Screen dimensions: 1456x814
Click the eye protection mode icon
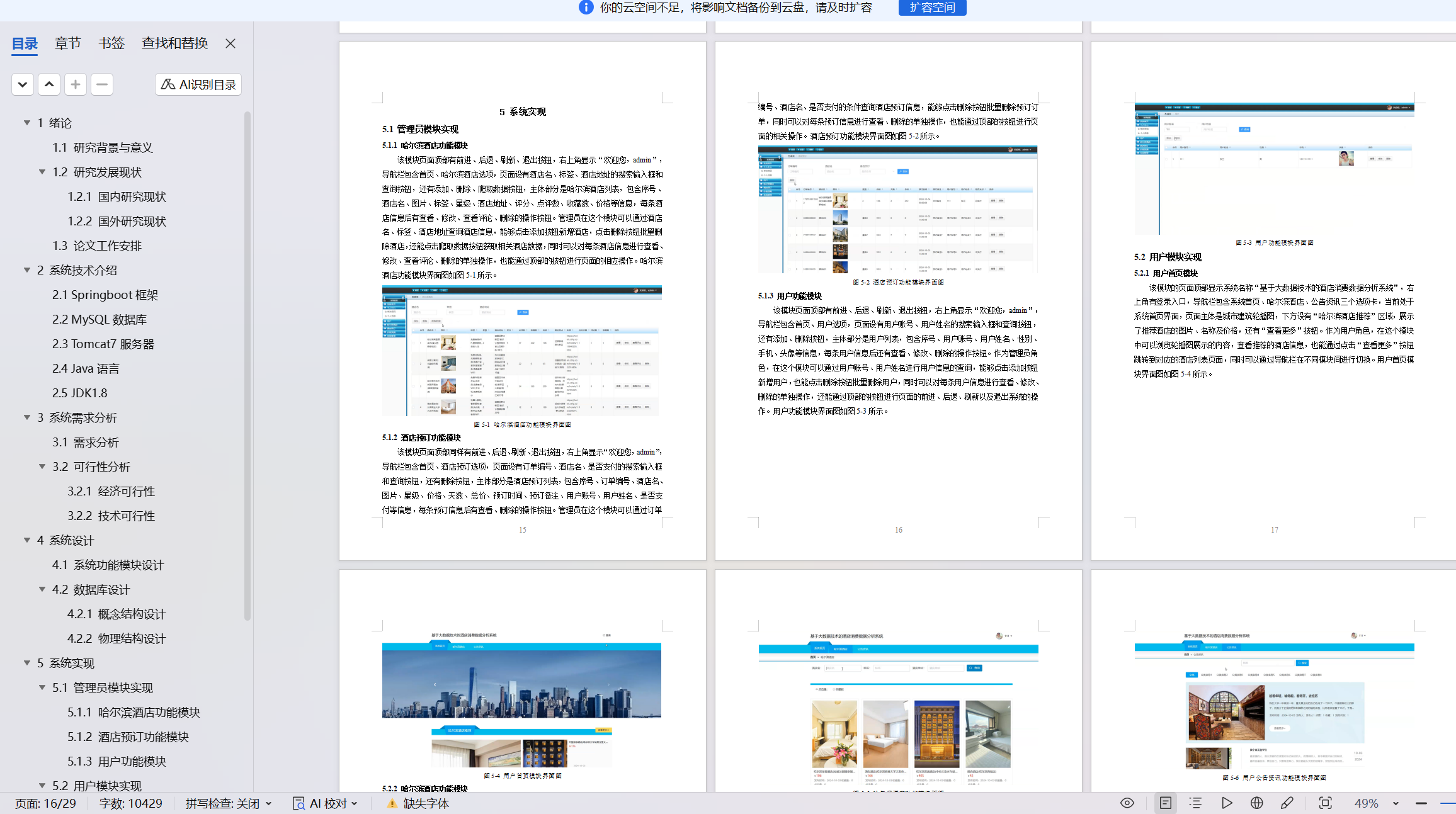[x=1127, y=803]
